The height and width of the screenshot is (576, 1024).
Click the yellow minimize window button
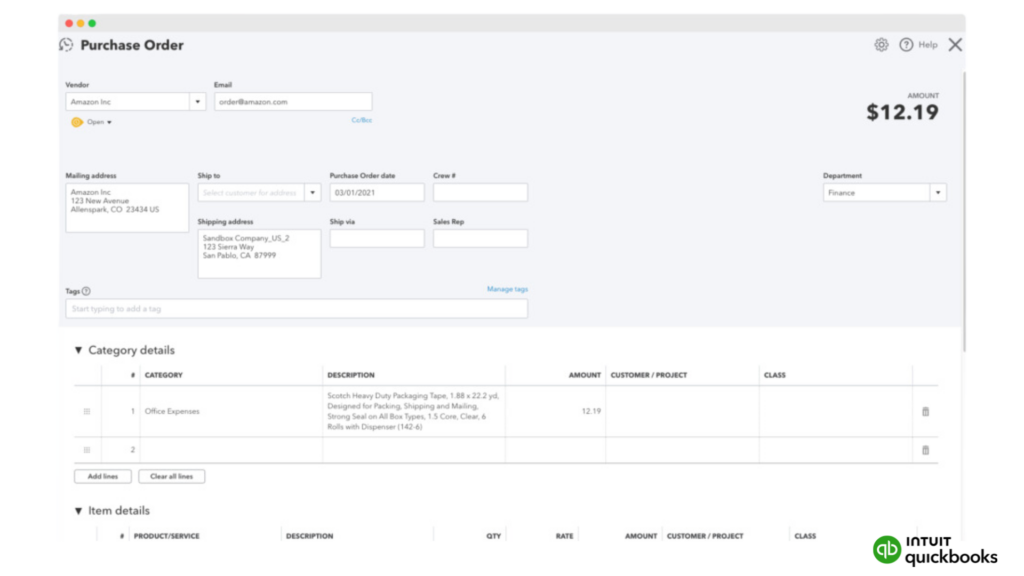(x=80, y=24)
